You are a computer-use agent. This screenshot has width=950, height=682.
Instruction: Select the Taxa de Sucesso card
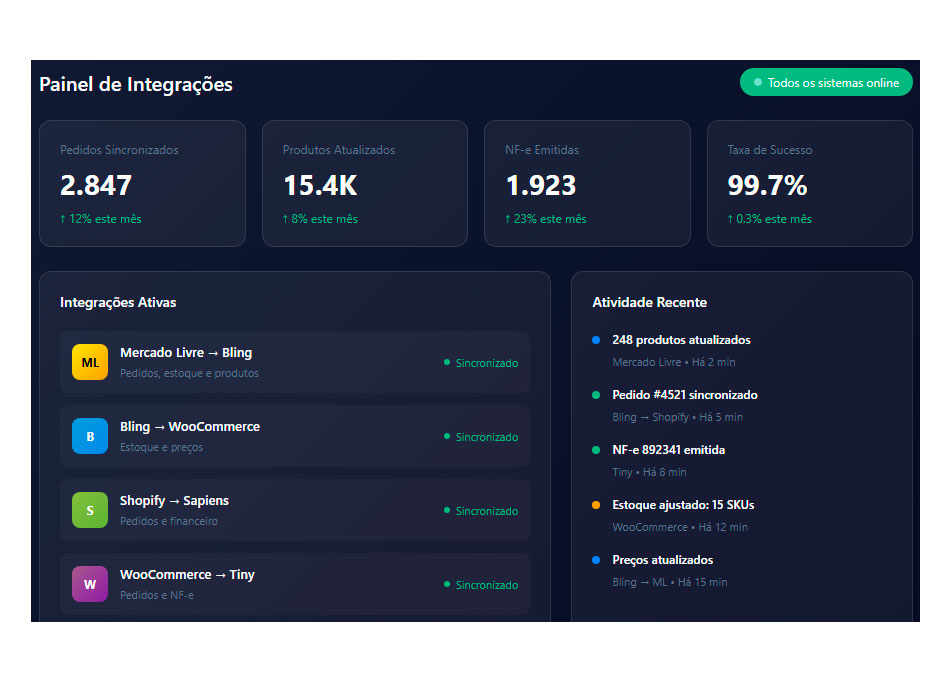(809, 183)
